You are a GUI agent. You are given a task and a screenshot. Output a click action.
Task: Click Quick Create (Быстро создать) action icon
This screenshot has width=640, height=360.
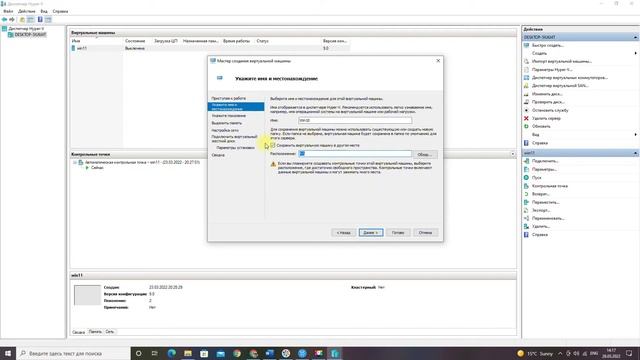tap(526, 45)
